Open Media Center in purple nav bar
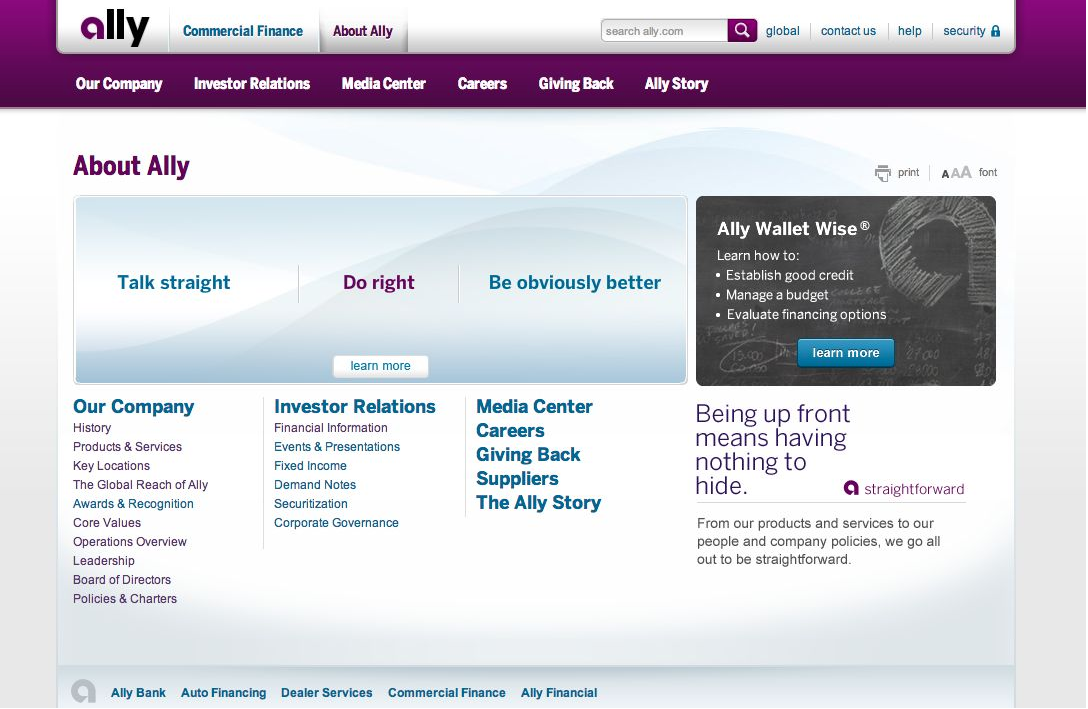This screenshot has height=709, width=1088. click(384, 84)
